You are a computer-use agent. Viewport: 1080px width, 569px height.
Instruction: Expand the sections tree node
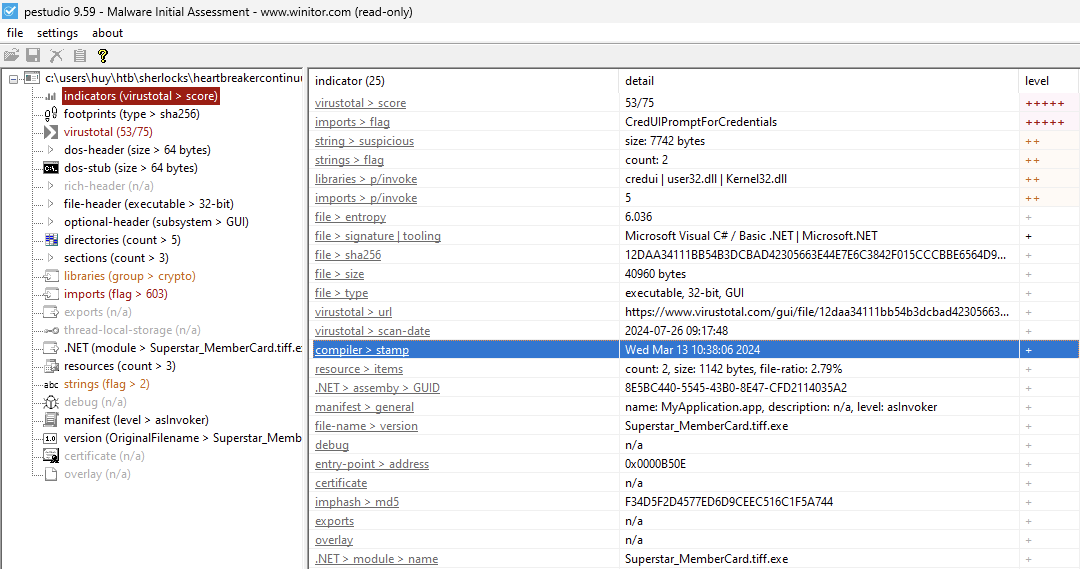point(51,258)
